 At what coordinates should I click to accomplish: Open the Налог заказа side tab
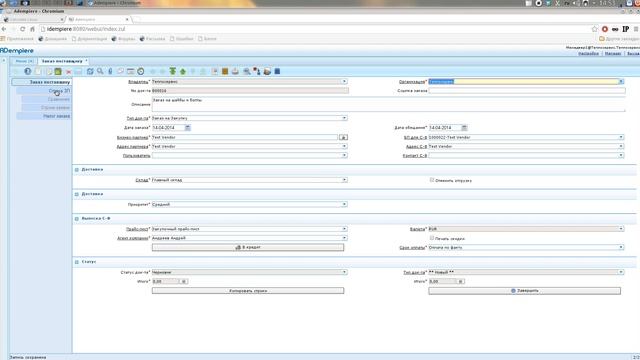[44, 116]
